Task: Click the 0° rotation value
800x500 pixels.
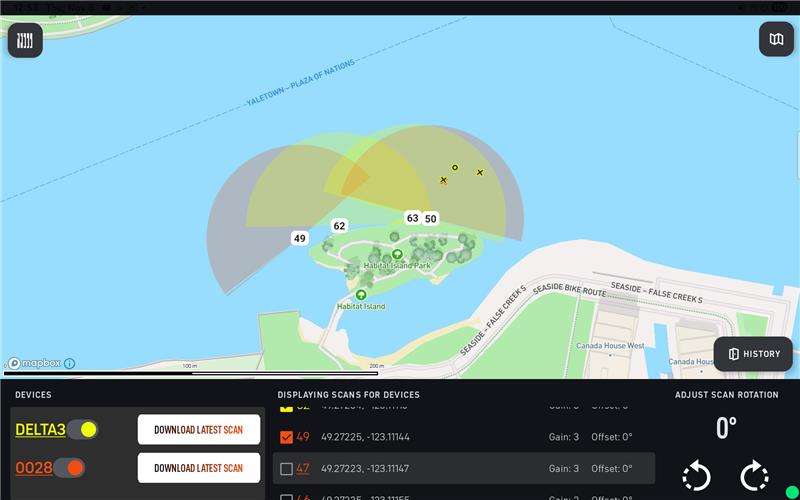Action: point(726,428)
